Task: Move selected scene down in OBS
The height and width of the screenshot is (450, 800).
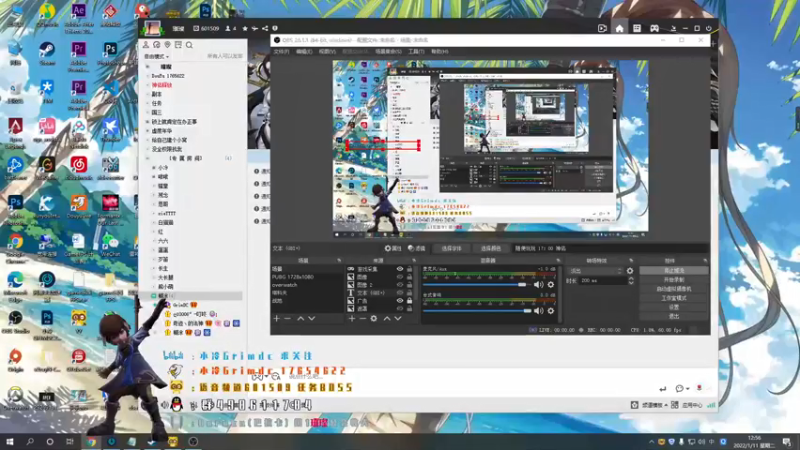Action: tap(312, 318)
